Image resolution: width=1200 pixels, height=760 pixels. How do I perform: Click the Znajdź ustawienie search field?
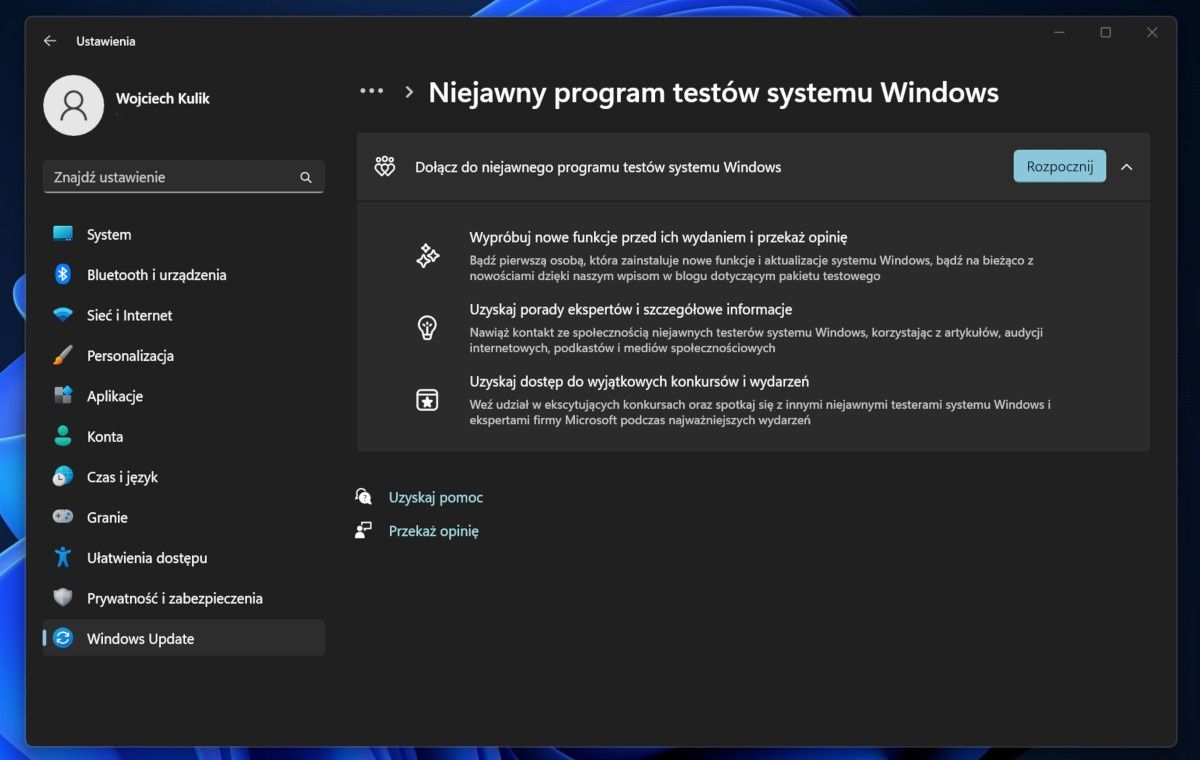[184, 177]
